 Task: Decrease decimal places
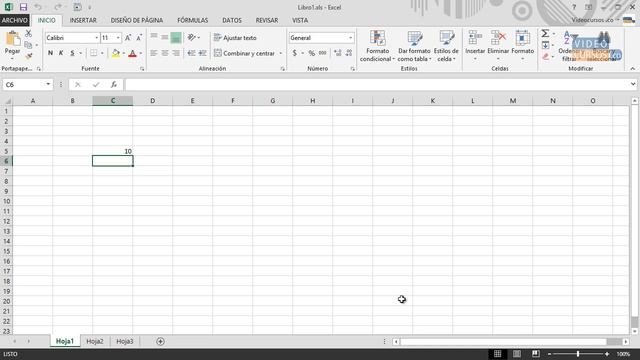pyautogui.click(x=349, y=53)
